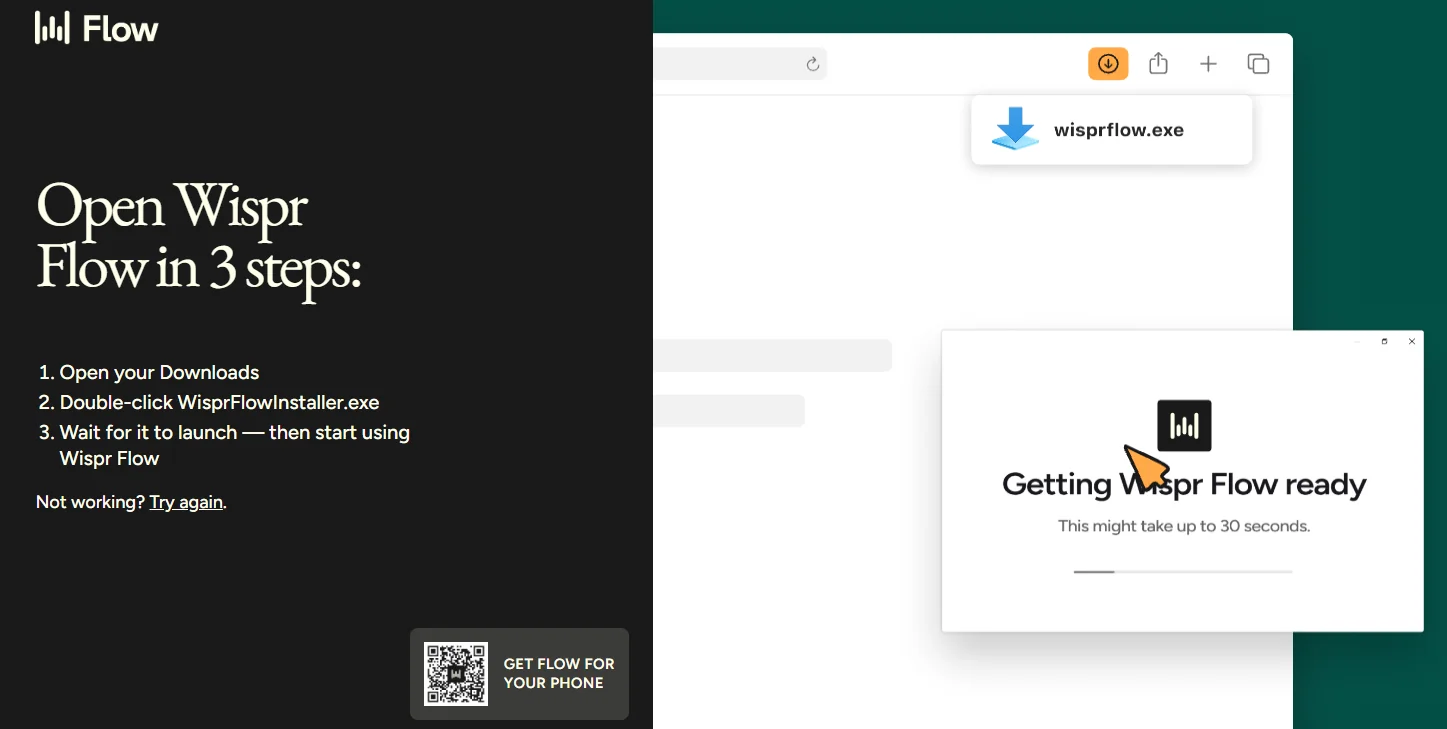Click the share icon in the browser toolbar
This screenshot has width=1447, height=729.
(1158, 64)
